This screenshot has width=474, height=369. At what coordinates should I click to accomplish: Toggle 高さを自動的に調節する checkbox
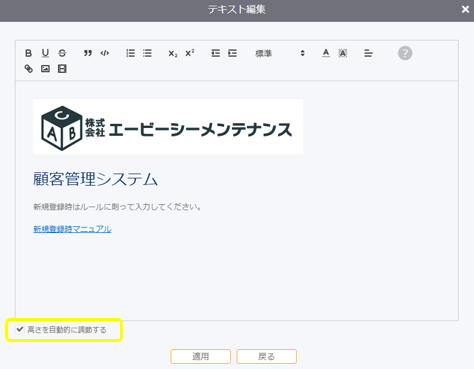point(20,329)
